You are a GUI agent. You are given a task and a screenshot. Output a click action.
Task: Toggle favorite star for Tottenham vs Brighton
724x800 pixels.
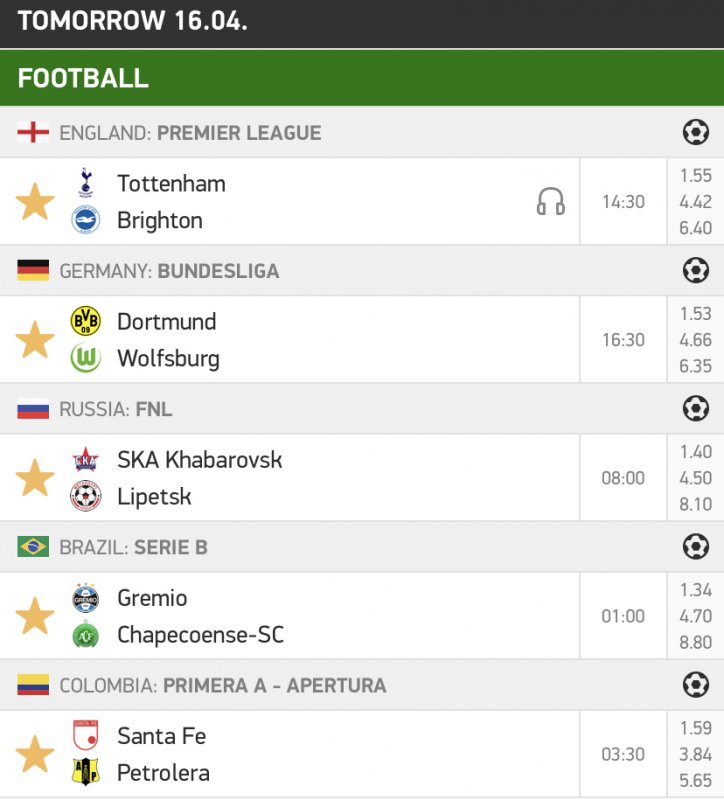coord(35,202)
